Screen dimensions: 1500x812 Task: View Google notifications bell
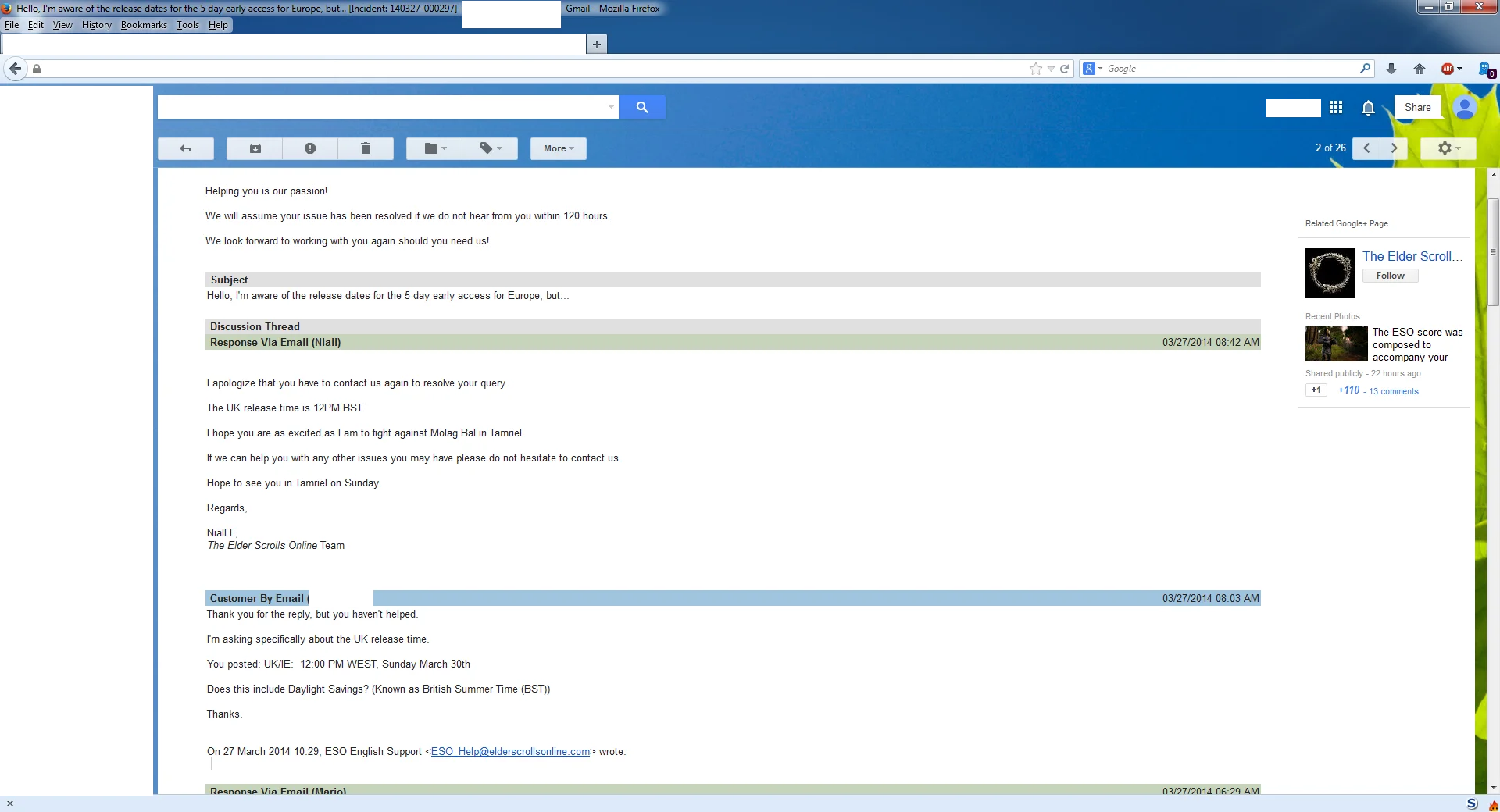coord(1368,108)
